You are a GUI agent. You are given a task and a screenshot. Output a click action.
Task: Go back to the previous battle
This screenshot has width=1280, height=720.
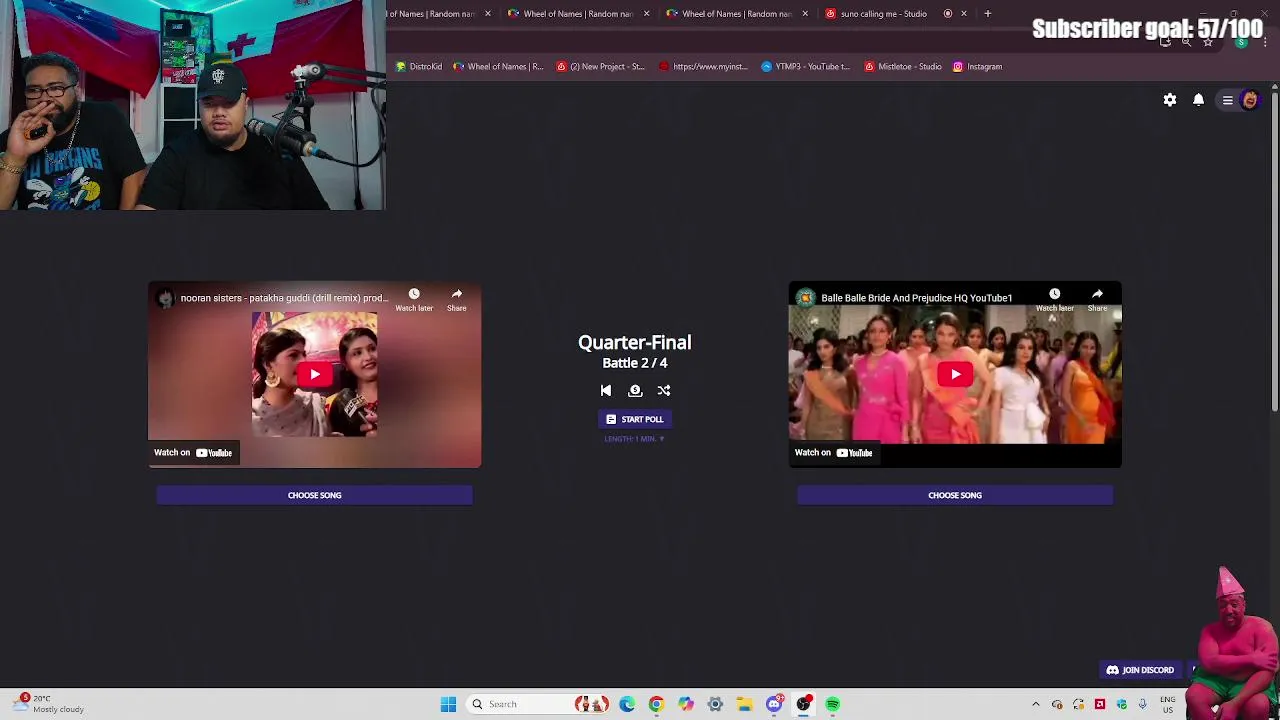(x=605, y=391)
